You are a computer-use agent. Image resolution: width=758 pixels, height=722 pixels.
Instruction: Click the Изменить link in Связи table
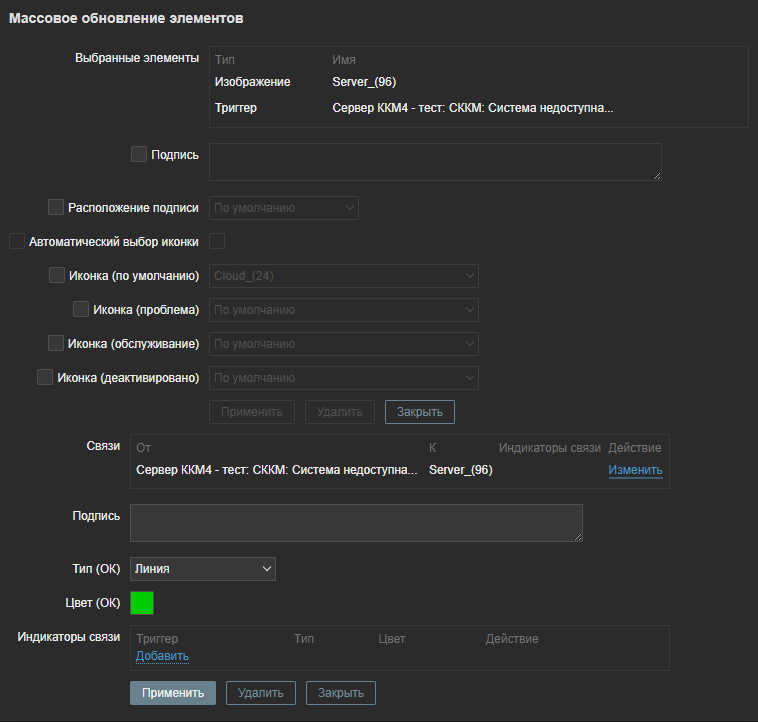635,470
